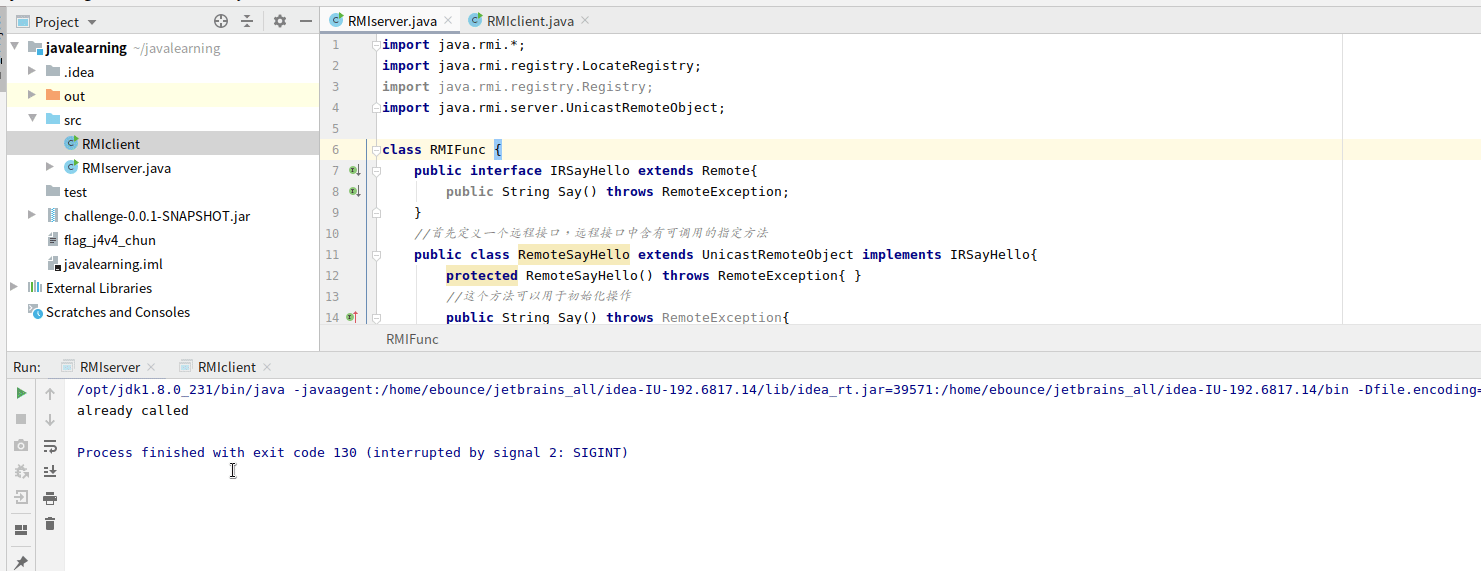Toggle scroll to end in Run console

pos(50,472)
